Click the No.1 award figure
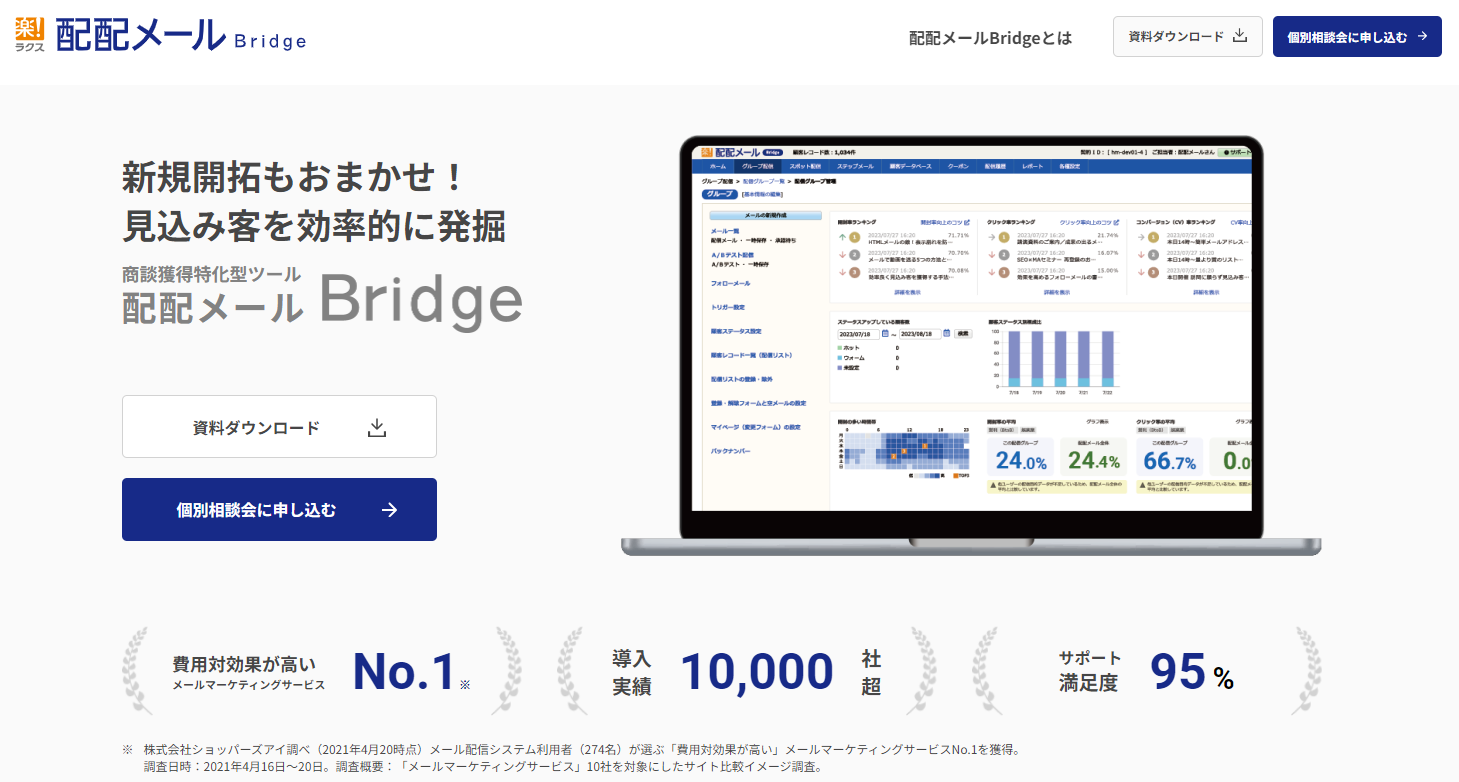This screenshot has width=1459, height=782. click(405, 671)
